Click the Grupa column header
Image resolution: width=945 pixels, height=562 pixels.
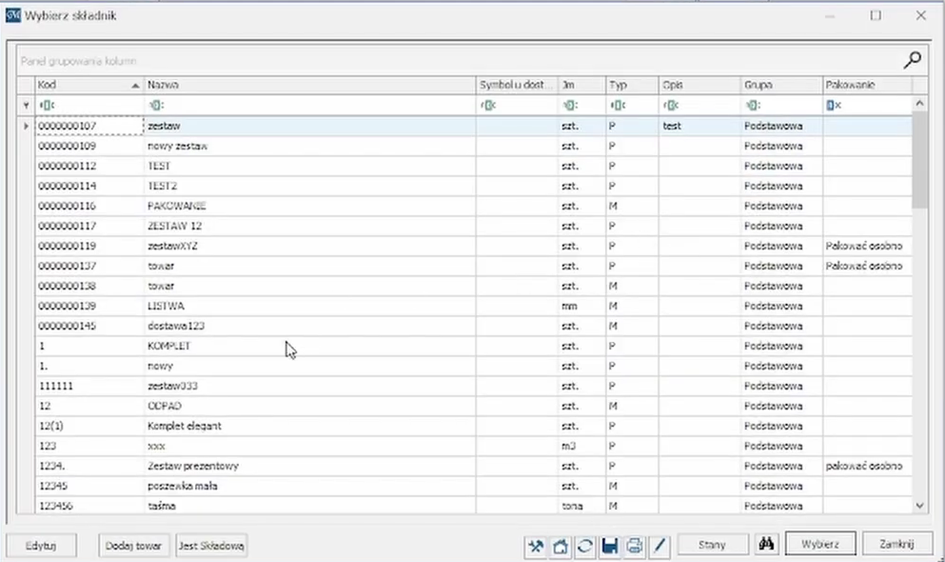pos(780,85)
